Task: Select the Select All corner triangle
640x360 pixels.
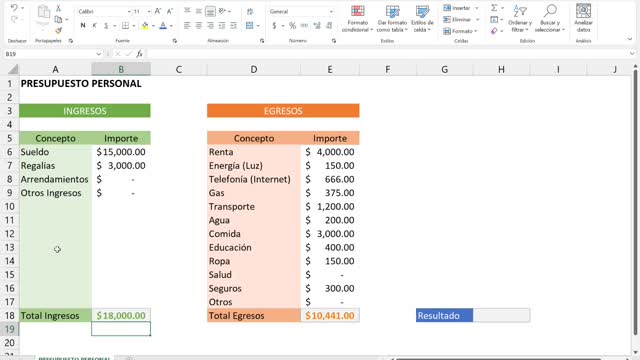Action: pyautogui.click(x=13, y=69)
